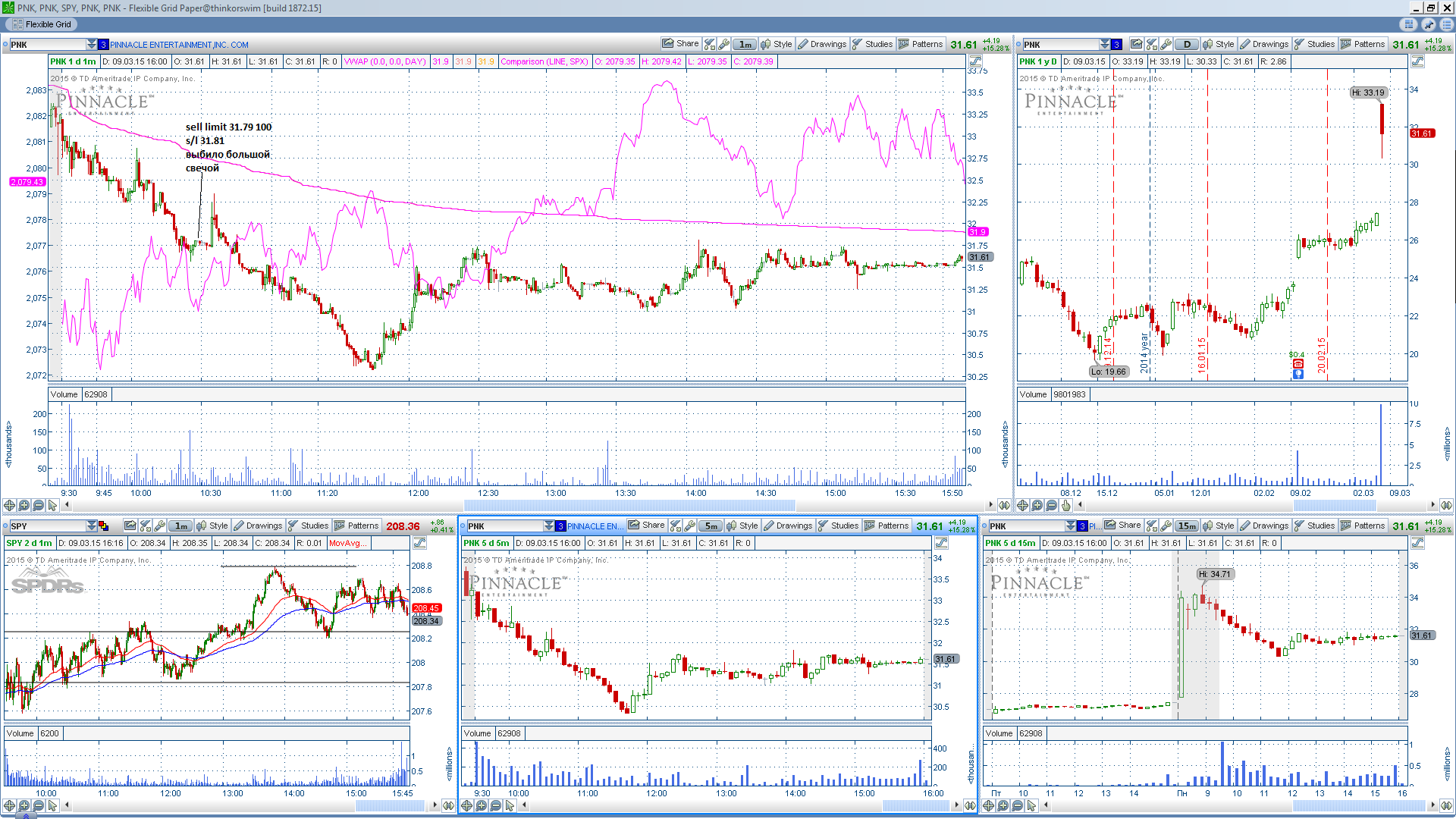Click crosshair pan icon below 15m chart
The width and height of the screenshot is (1456, 819).
[x=989, y=805]
